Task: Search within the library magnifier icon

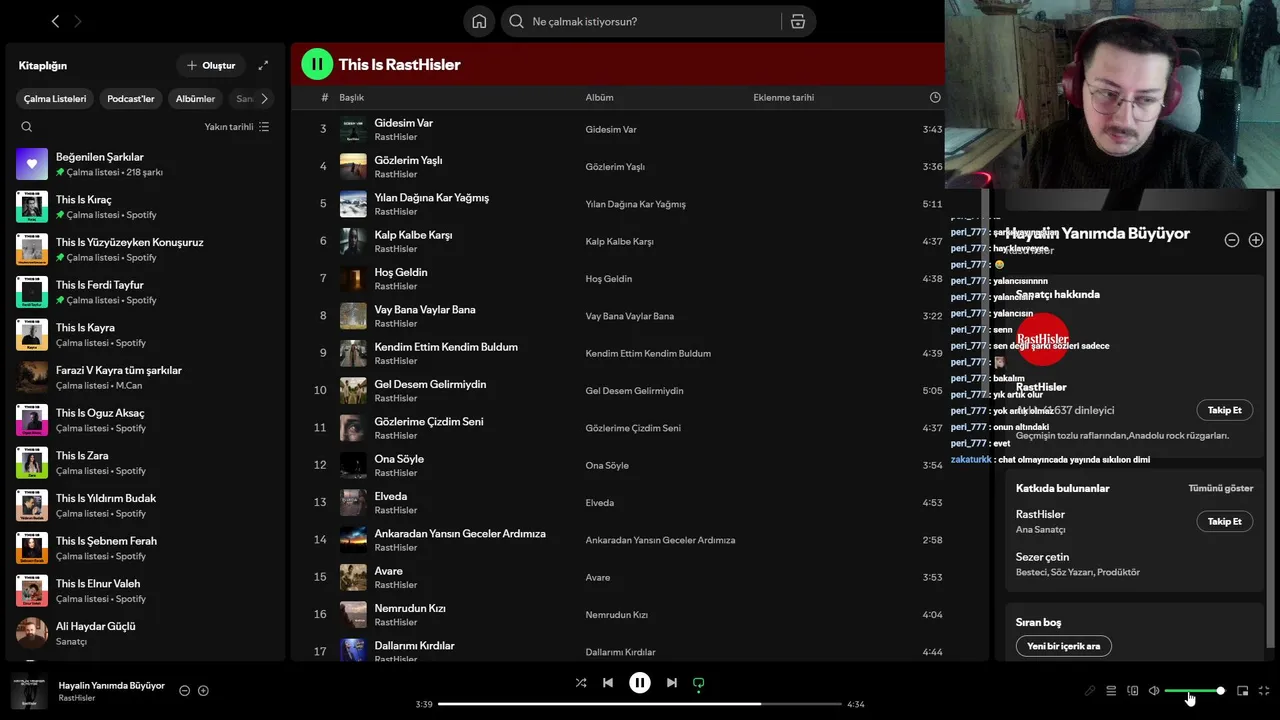Action: point(27,127)
